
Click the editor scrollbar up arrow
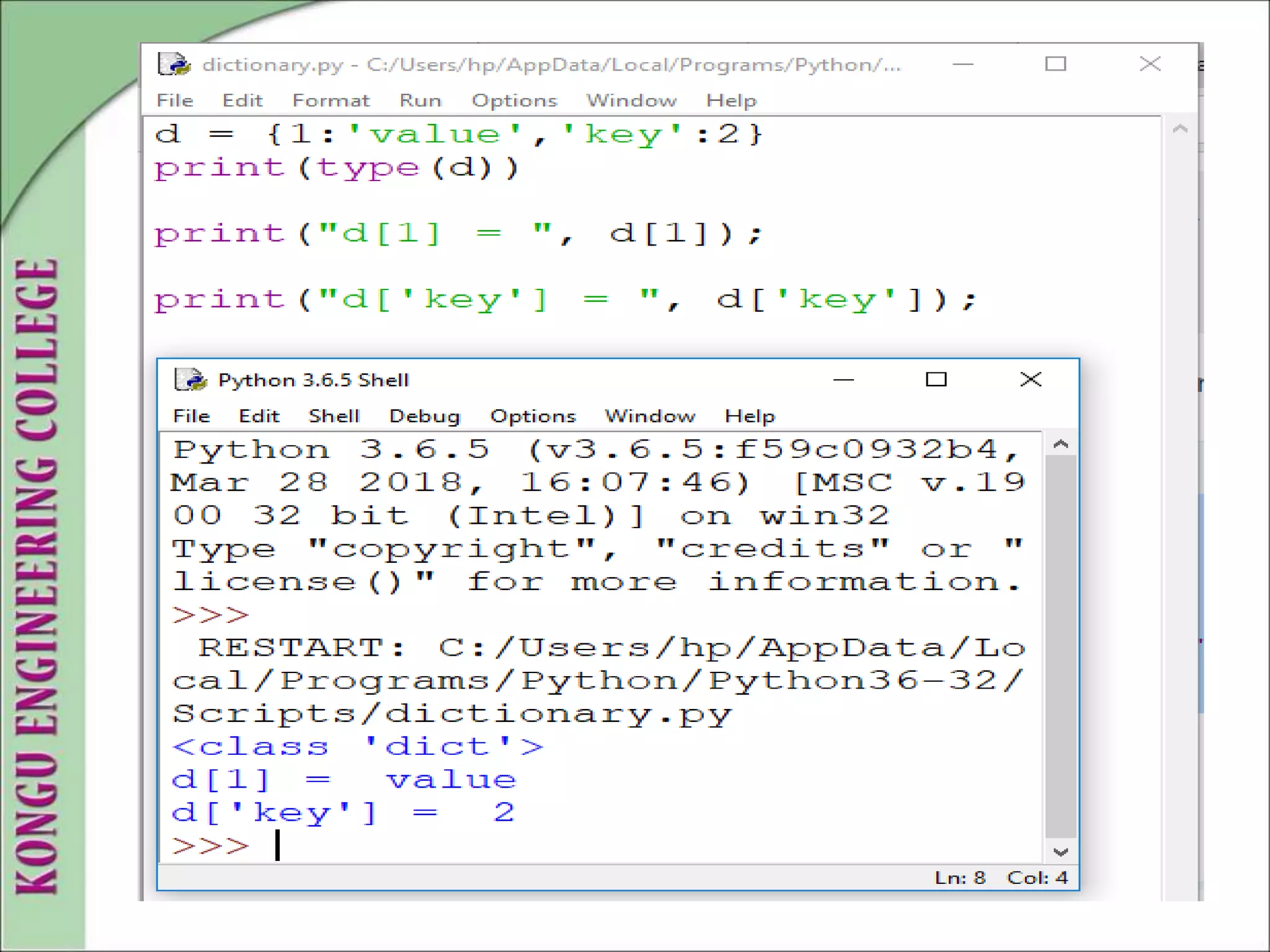tap(1180, 129)
